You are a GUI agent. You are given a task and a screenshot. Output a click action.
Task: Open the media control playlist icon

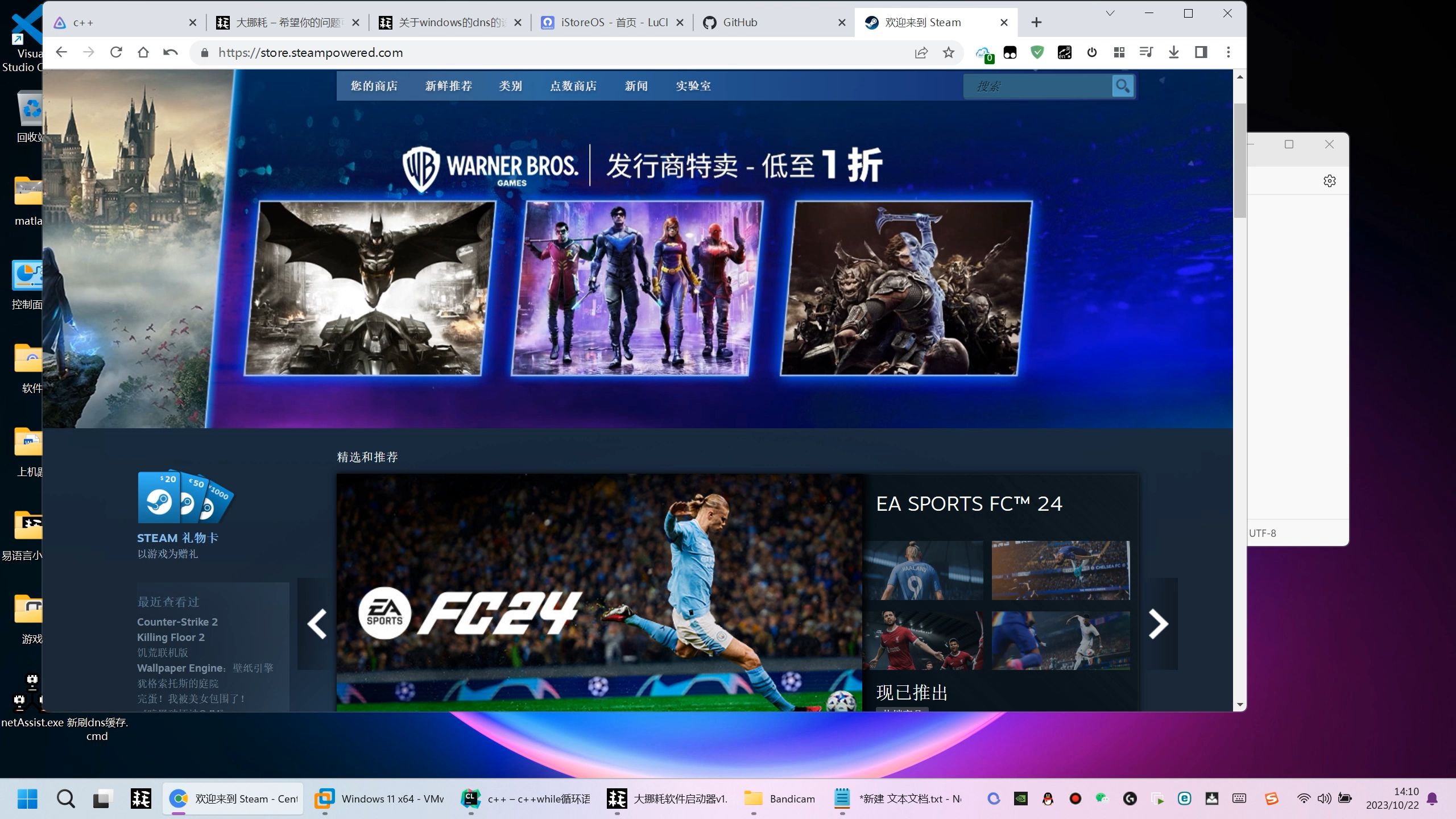point(1147,52)
